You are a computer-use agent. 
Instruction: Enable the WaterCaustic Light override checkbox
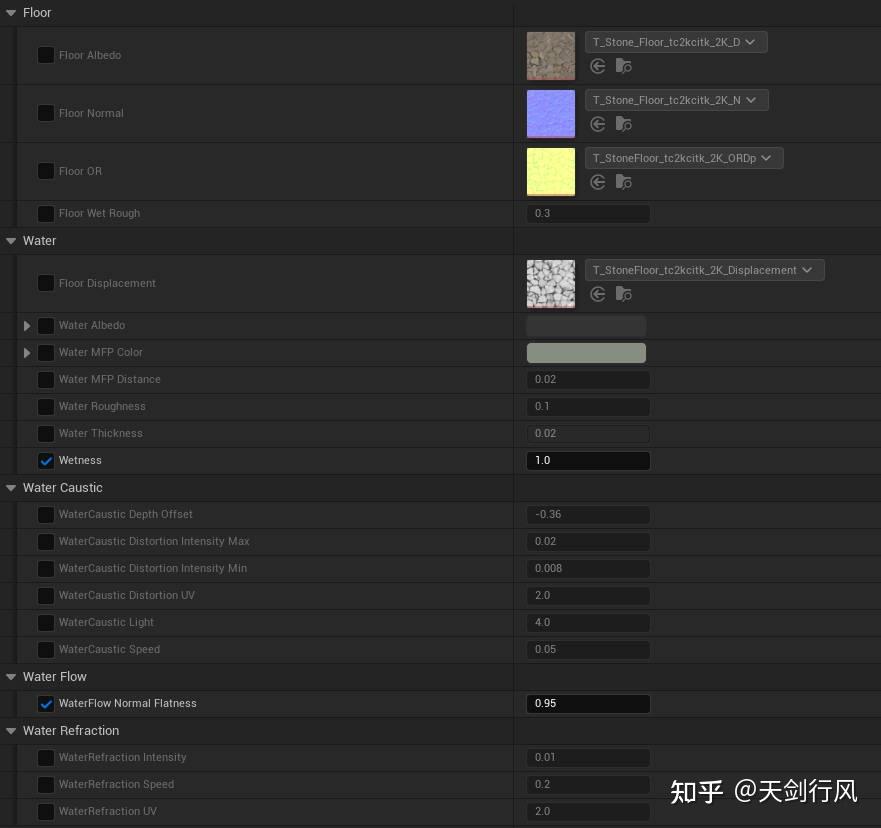pyautogui.click(x=45, y=622)
